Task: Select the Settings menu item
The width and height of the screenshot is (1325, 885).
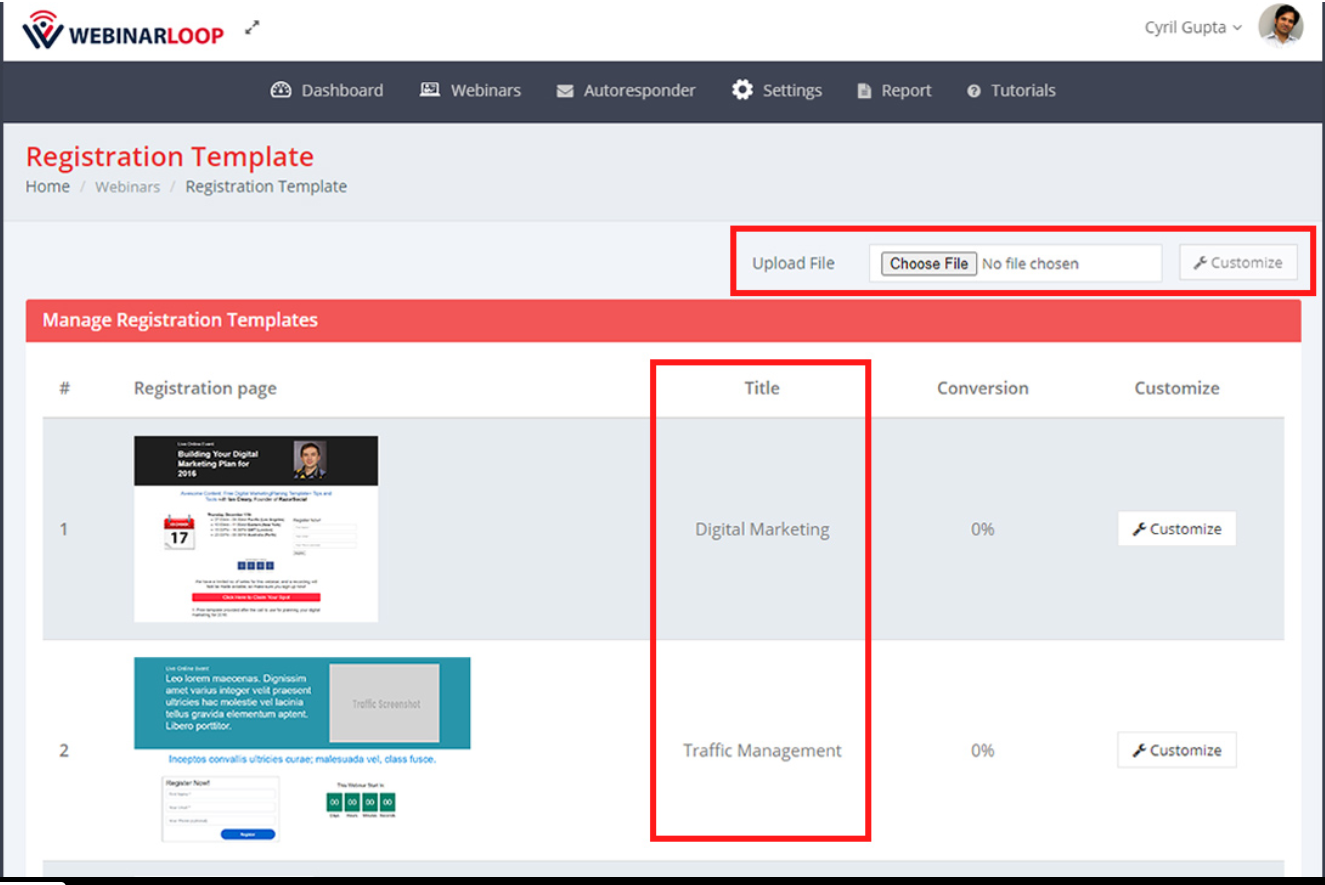Action: (x=792, y=89)
